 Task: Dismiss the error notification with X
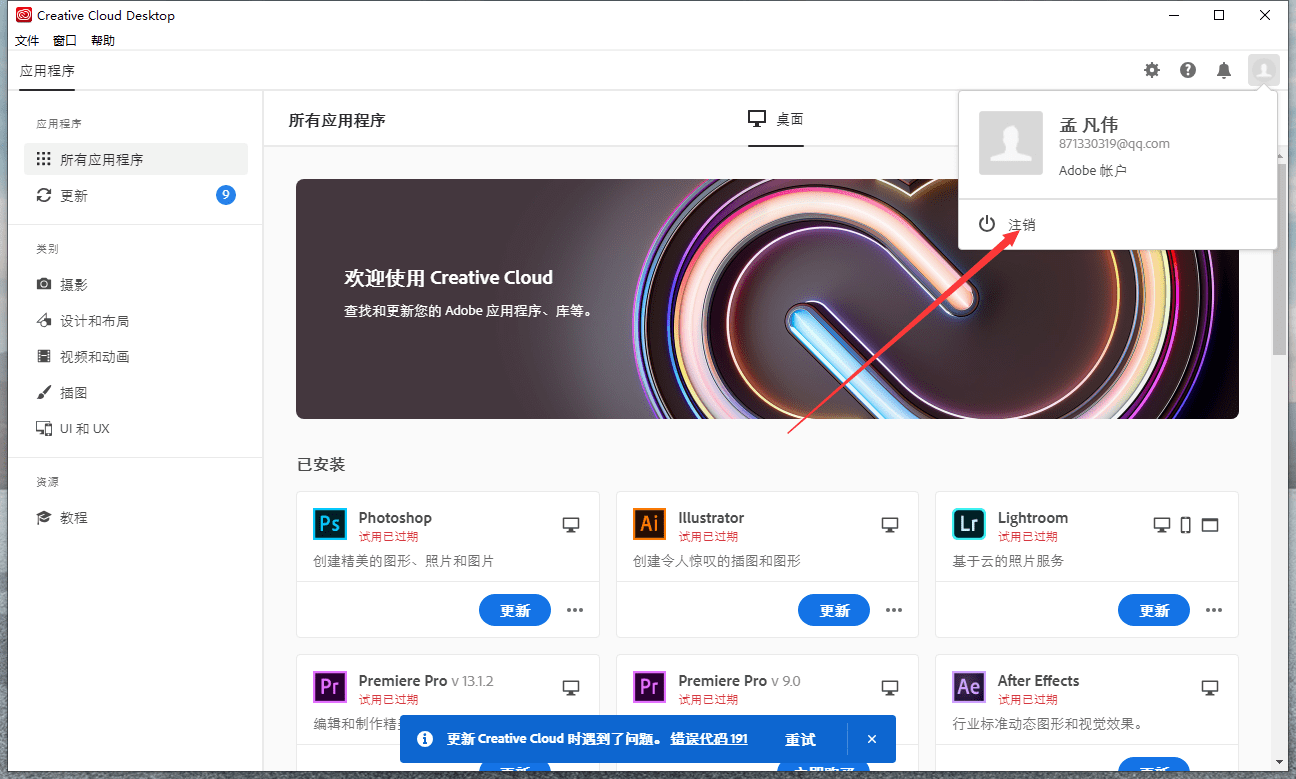coord(872,739)
